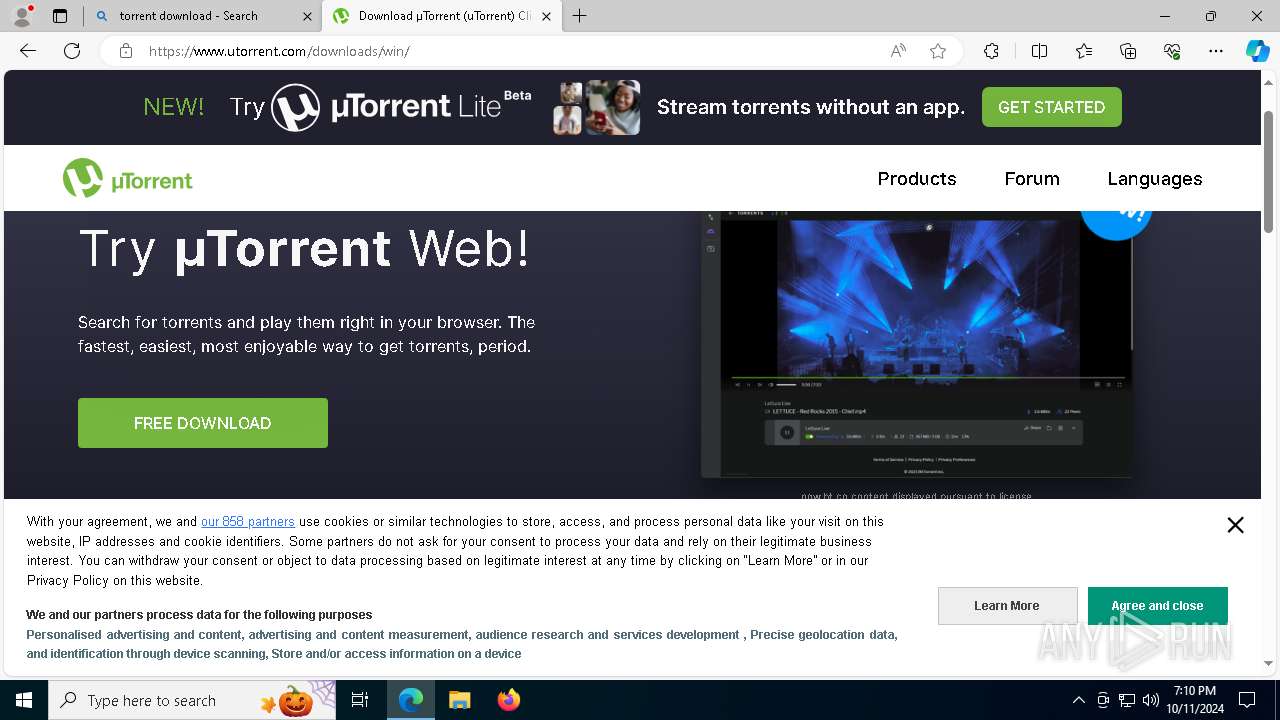Click the Learn More button
1280x720 pixels.
click(1007, 606)
